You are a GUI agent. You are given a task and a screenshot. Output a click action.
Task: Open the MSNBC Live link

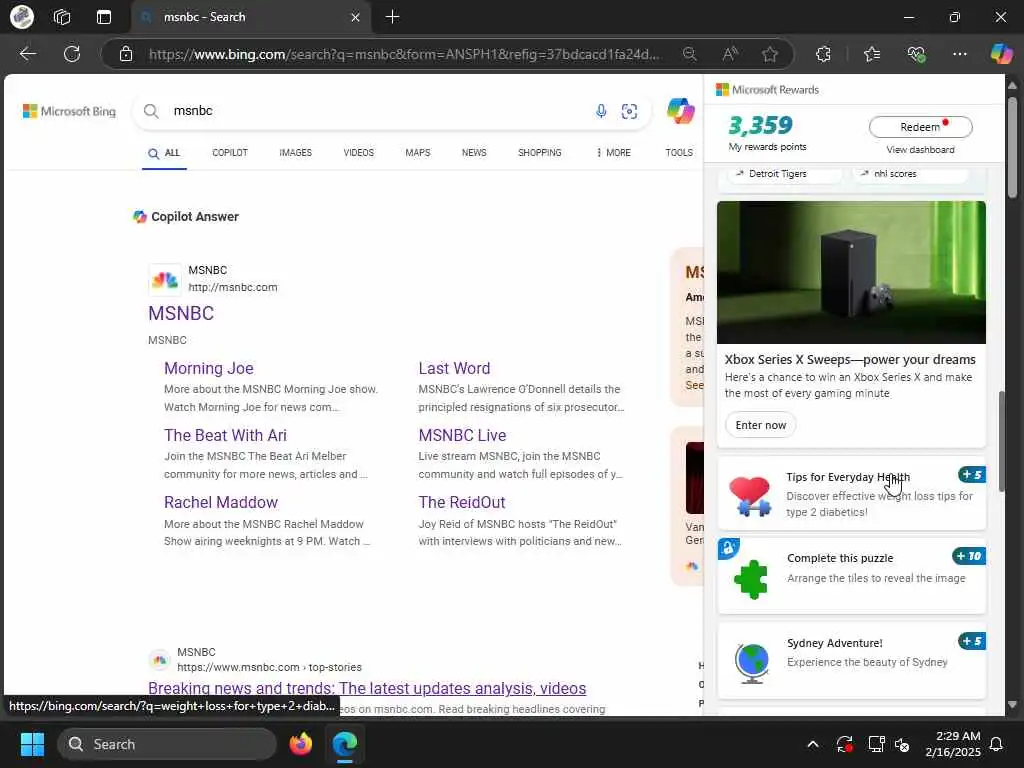[462, 436]
